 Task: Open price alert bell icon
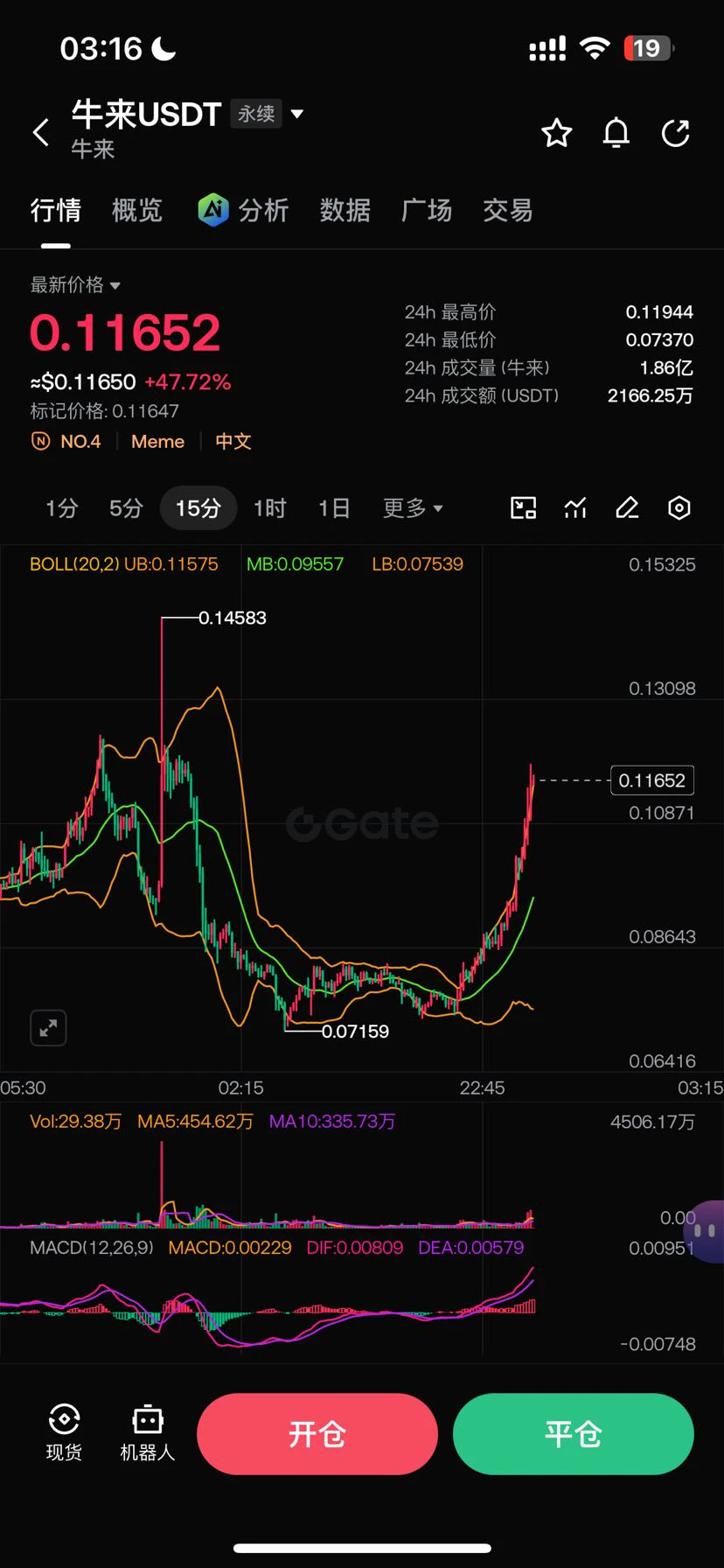[x=616, y=133]
